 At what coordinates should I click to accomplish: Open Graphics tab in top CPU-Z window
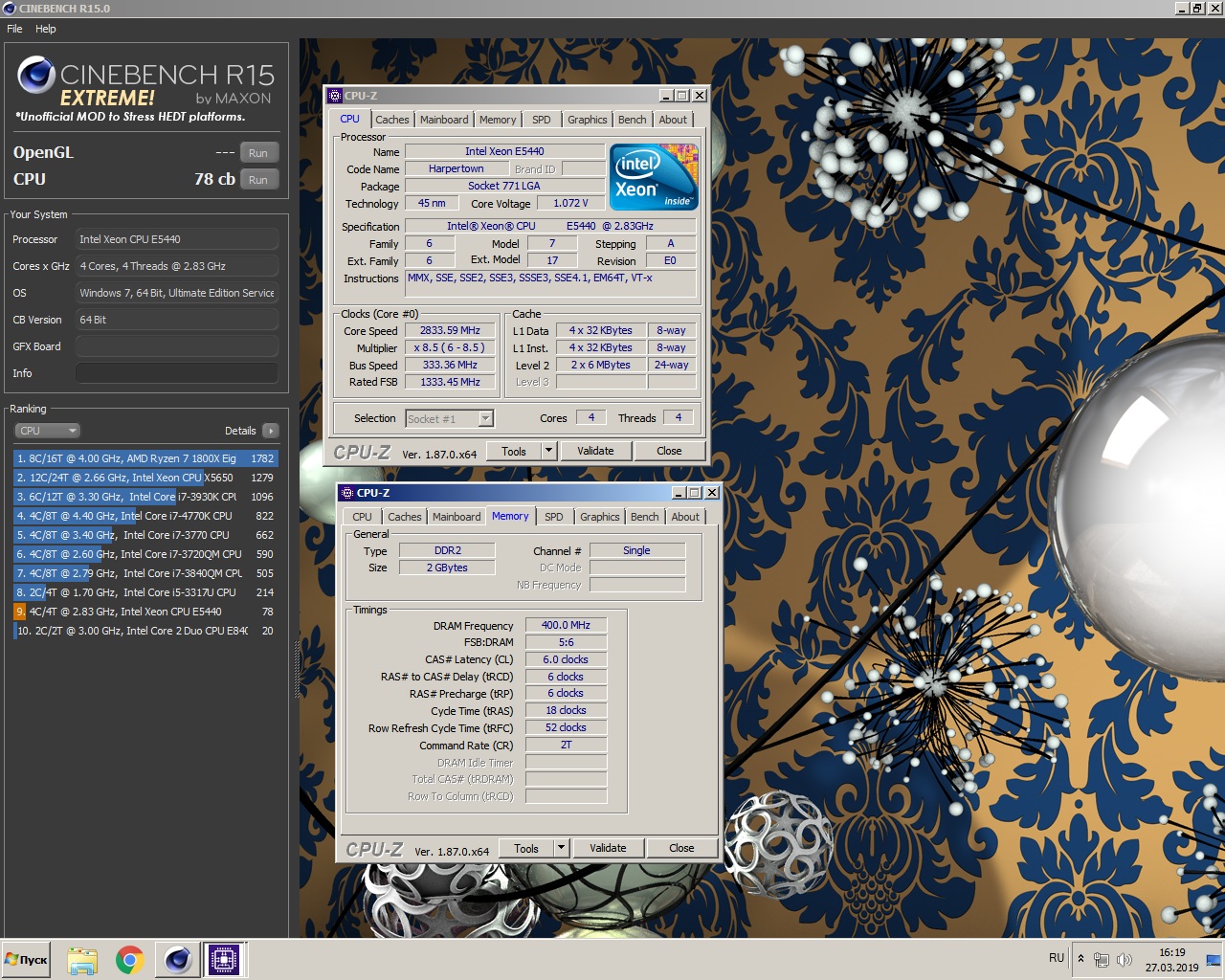(588, 120)
